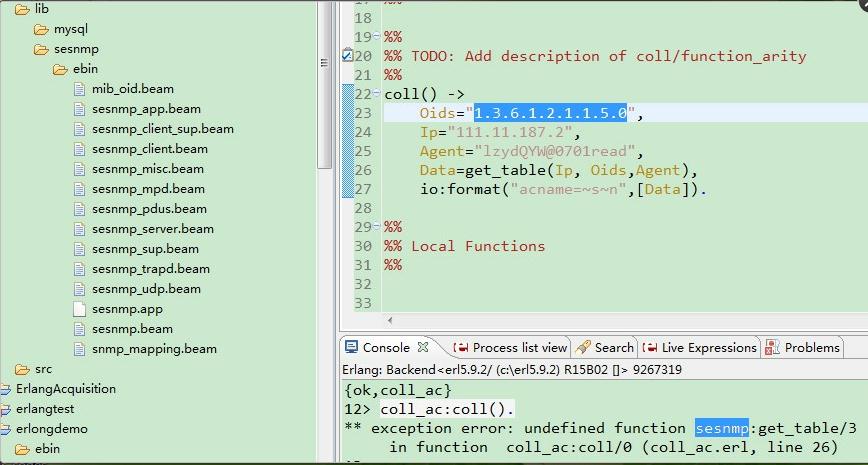The width and height of the screenshot is (868, 465).
Task: Close the Console view tab
Action: [x=423, y=347]
